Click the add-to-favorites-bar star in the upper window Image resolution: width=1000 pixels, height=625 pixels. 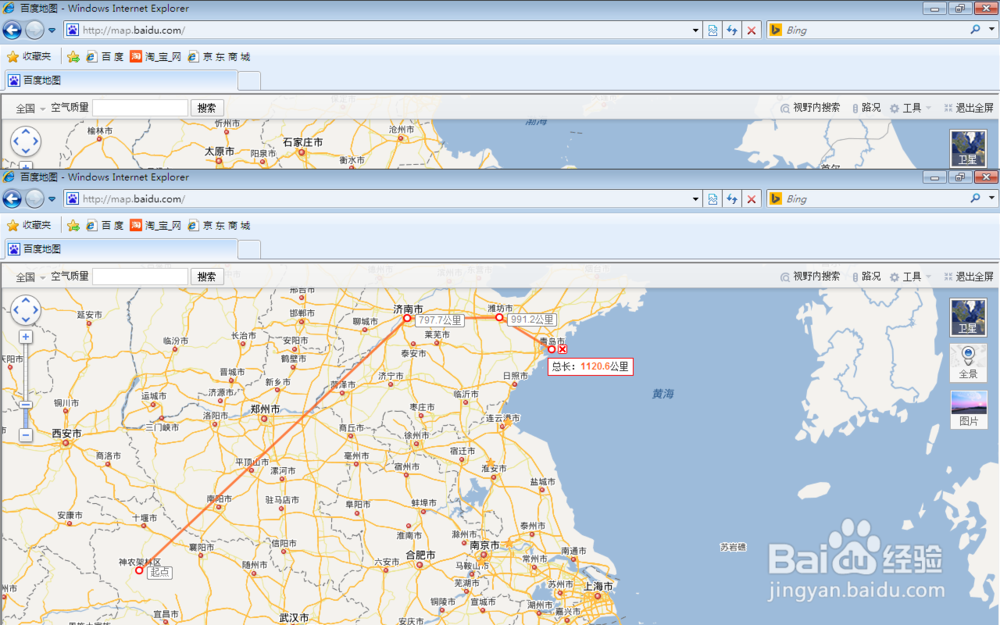pyautogui.click(x=73, y=57)
